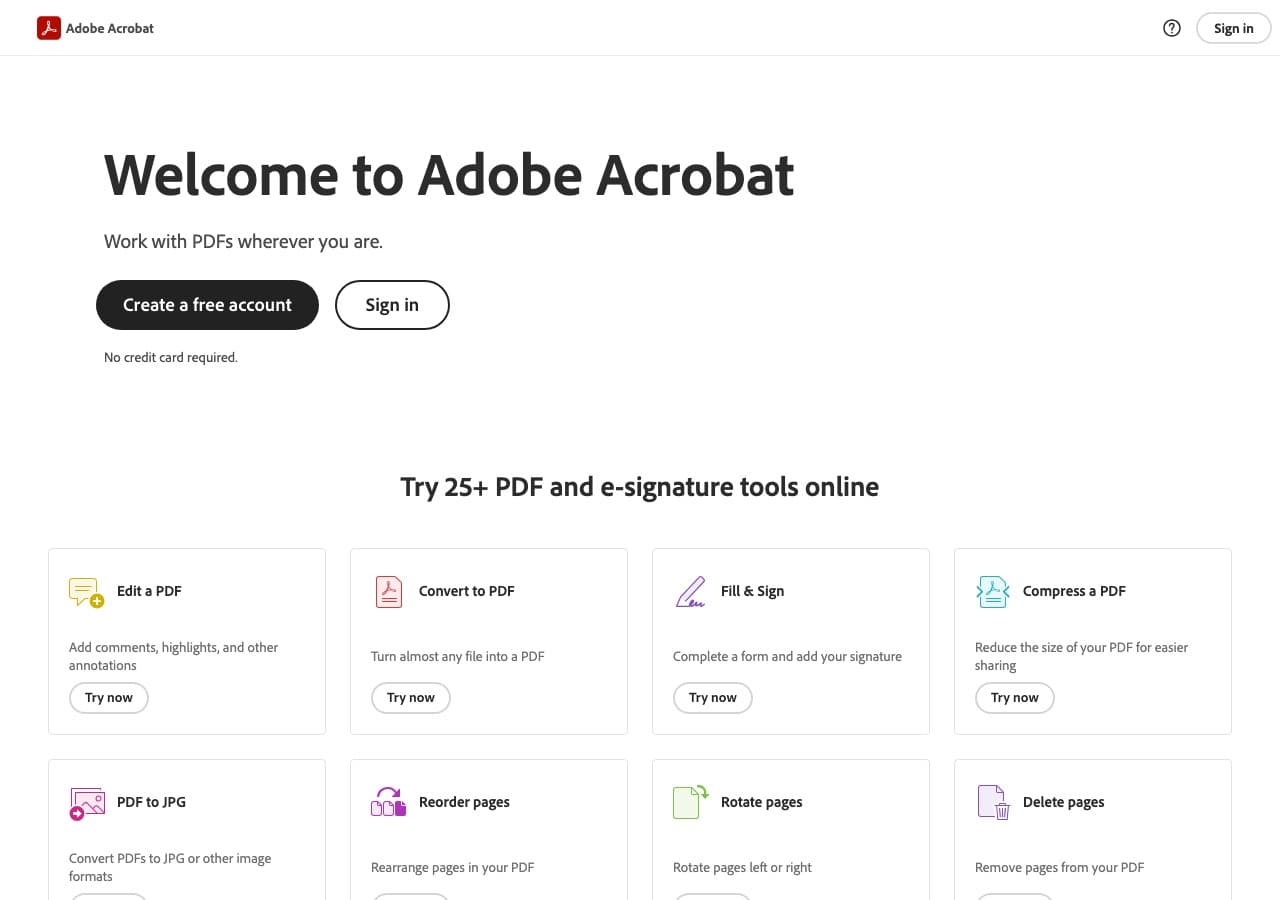
Task: Select the Delete pages trash icon
Action: [x=991, y=802]
